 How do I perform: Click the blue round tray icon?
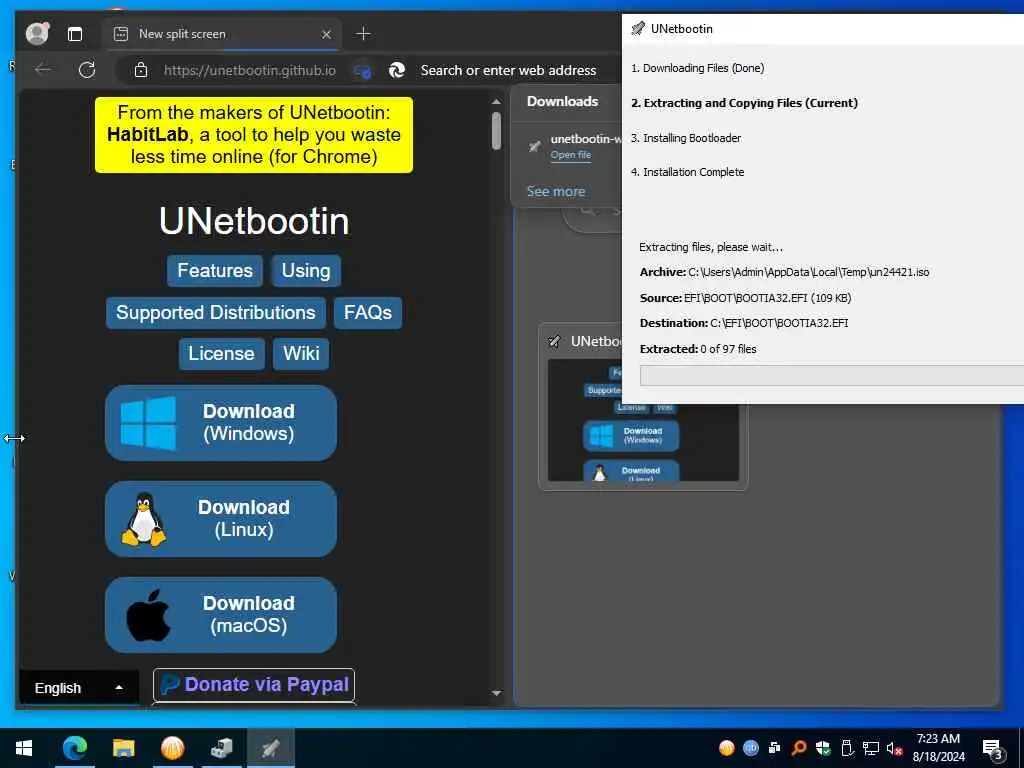coord(750,748)
